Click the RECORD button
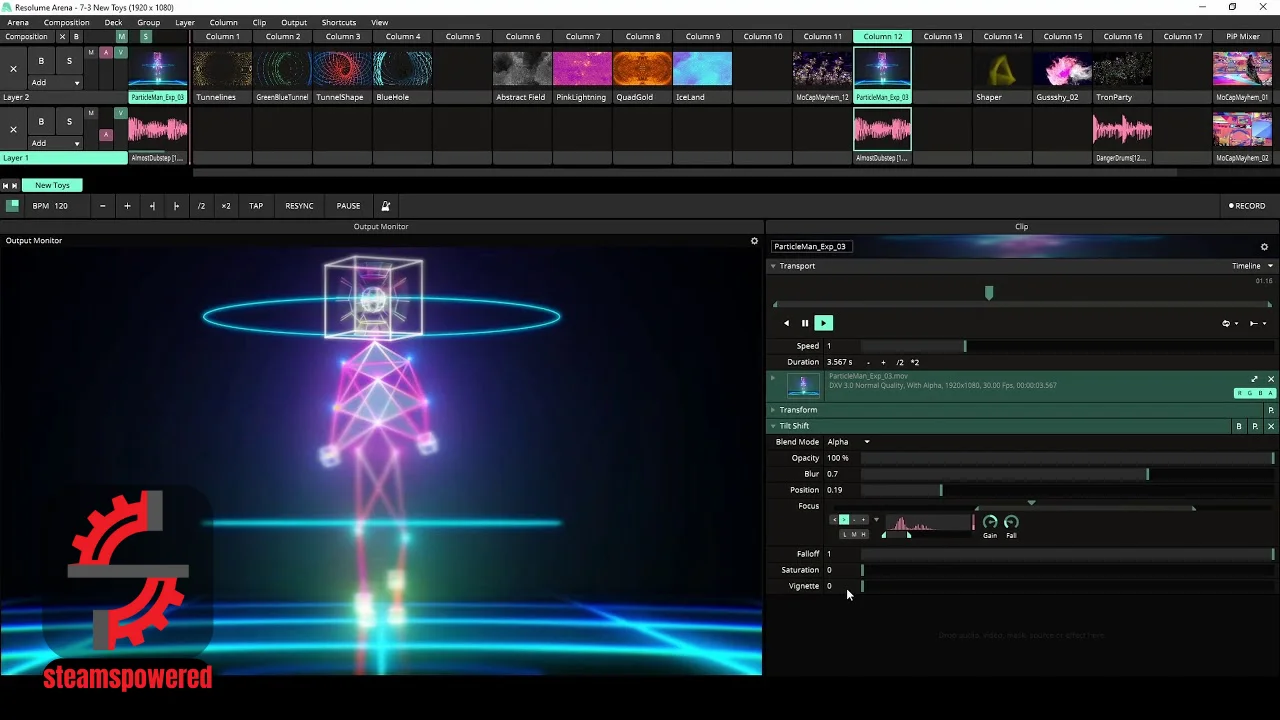Image resolution: width=1280 pixels, height=720 pixels. pos(1247,206)
